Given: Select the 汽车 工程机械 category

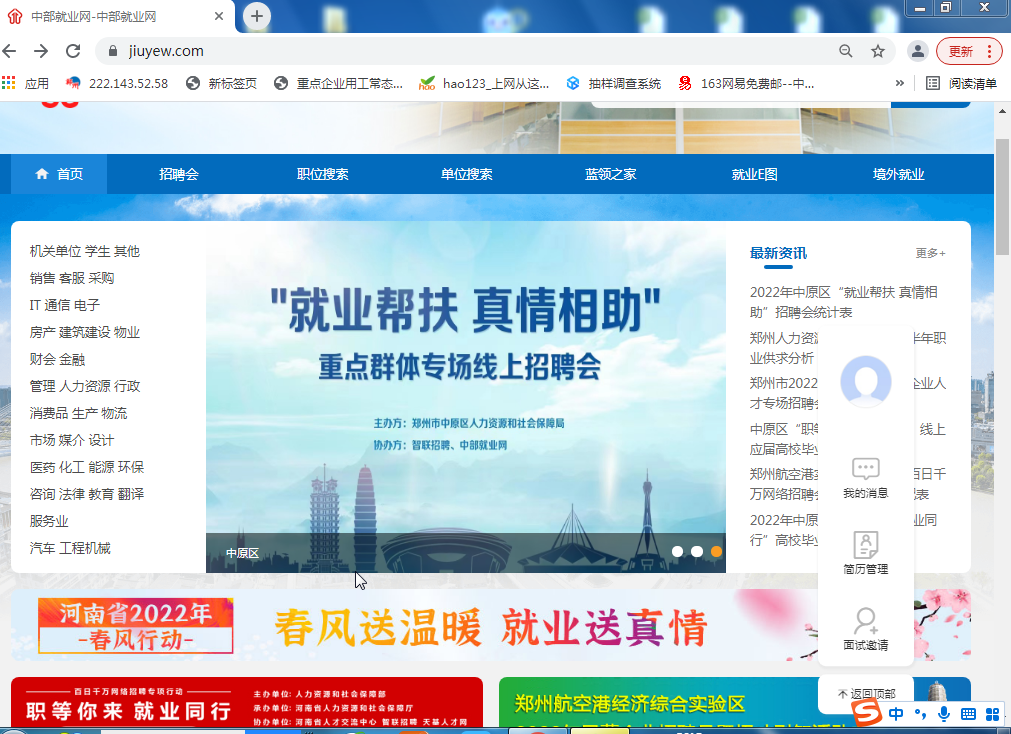Looking at the screenshot, I should tap(70, 548).
